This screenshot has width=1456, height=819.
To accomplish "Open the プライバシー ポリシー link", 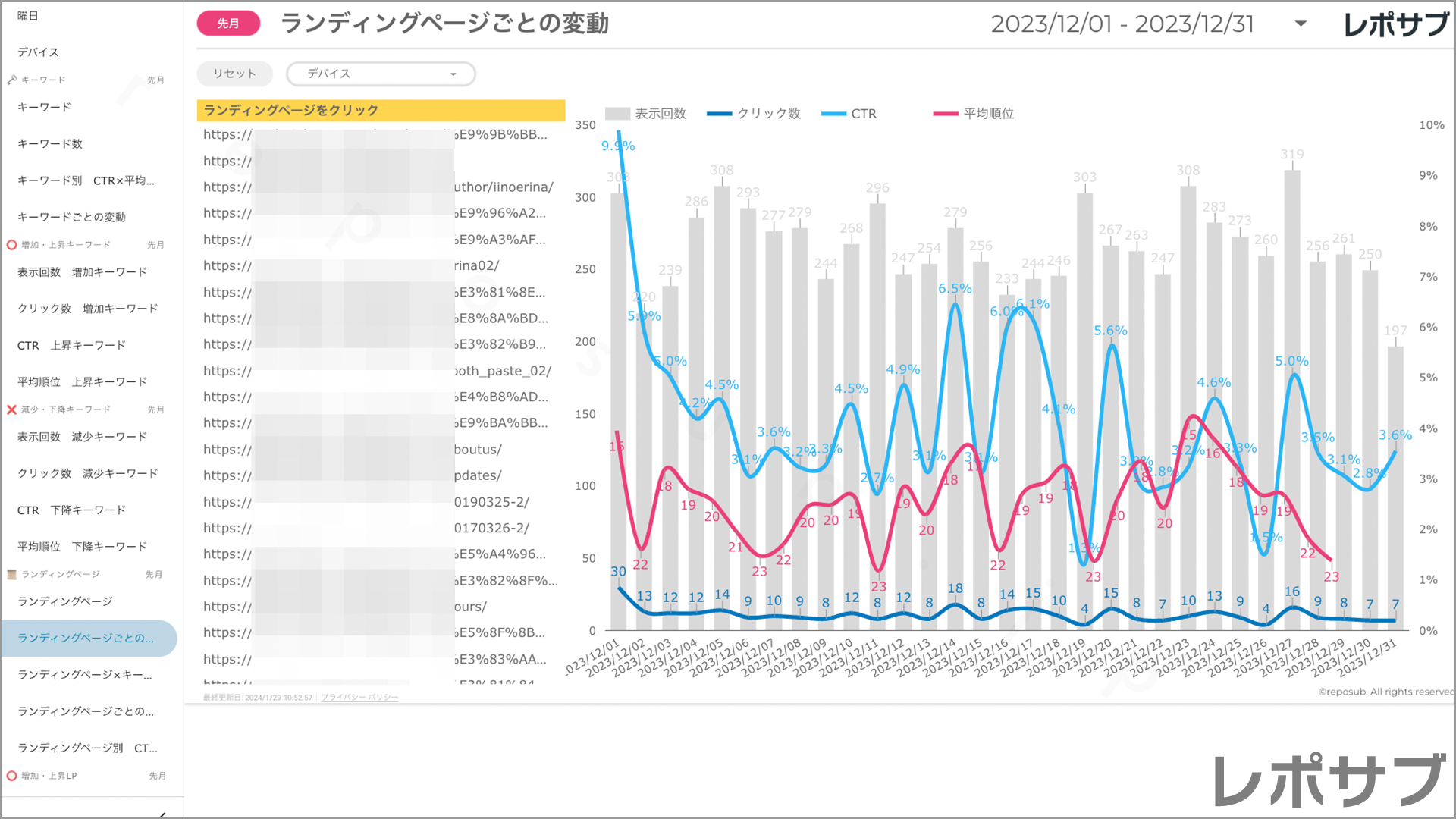I will [359, 698].
